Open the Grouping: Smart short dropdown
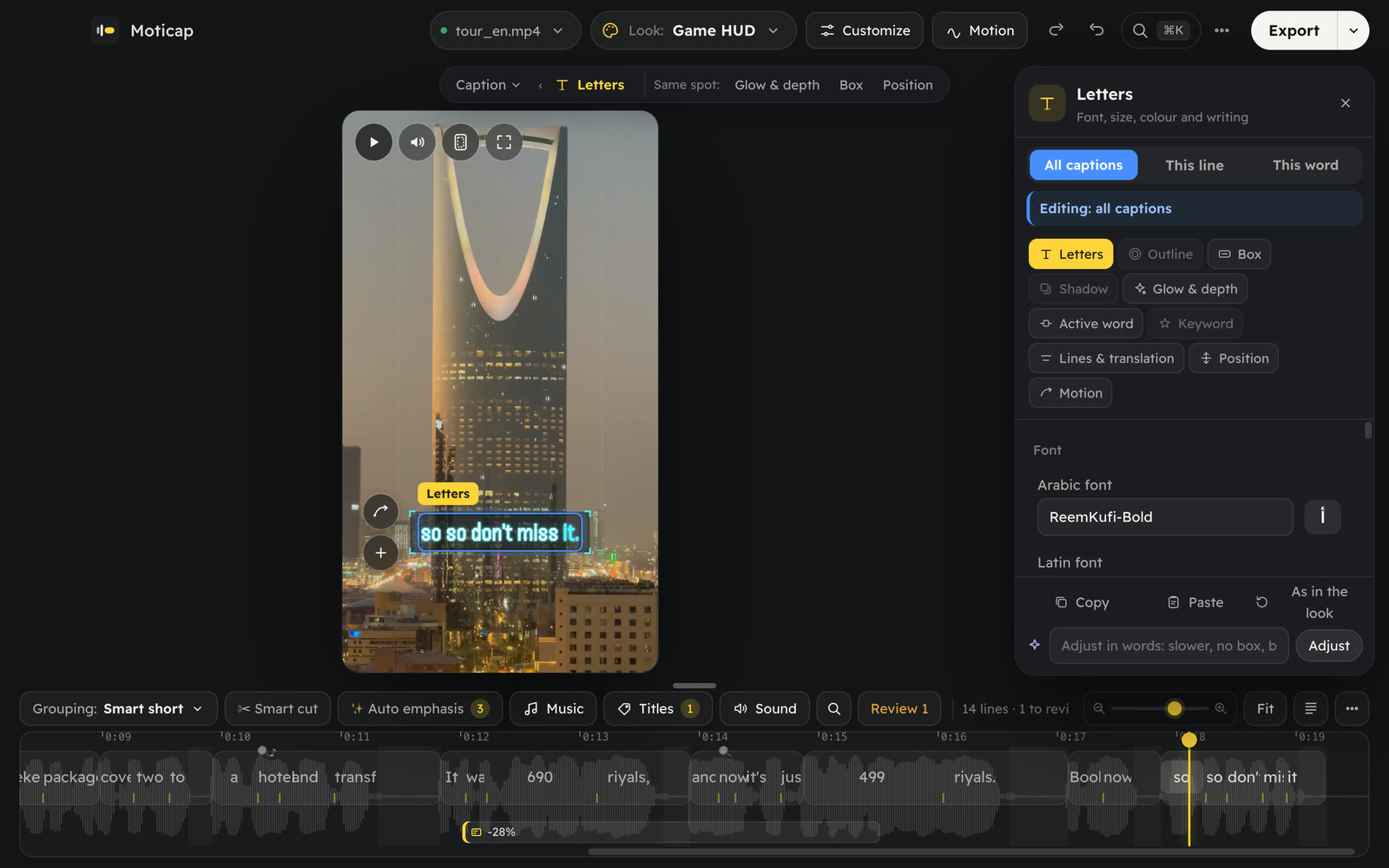 coord(118,708)
